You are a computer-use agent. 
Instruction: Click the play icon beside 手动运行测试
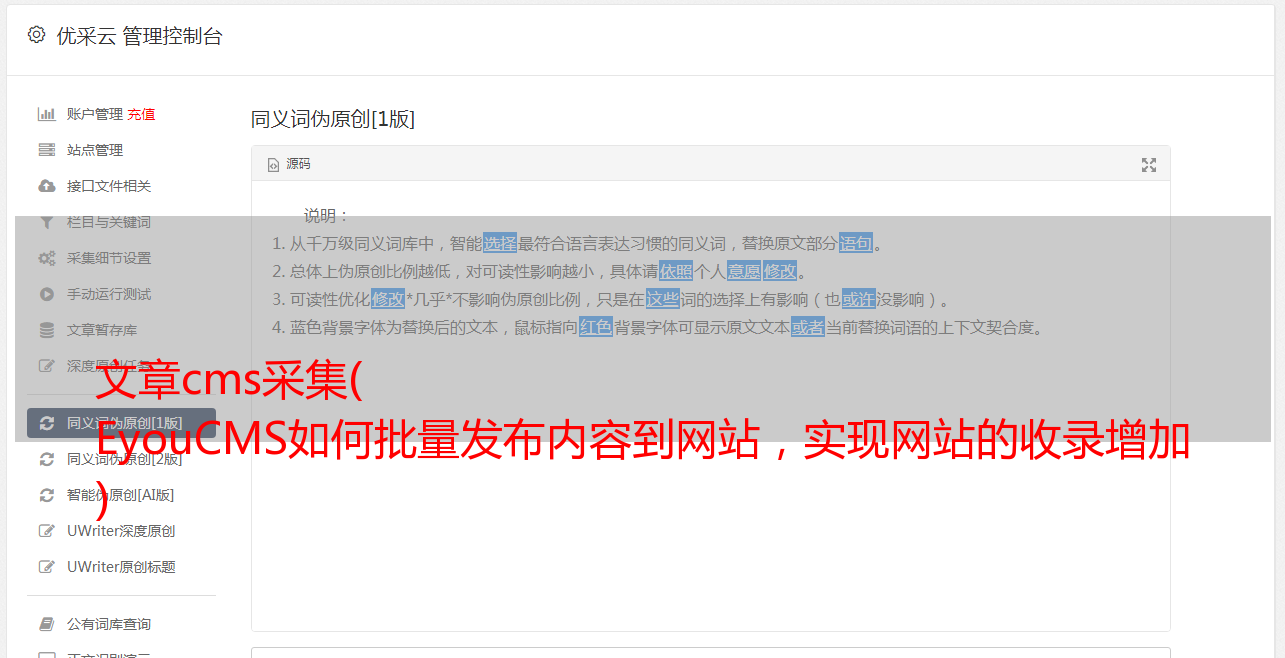coord(46,294)
